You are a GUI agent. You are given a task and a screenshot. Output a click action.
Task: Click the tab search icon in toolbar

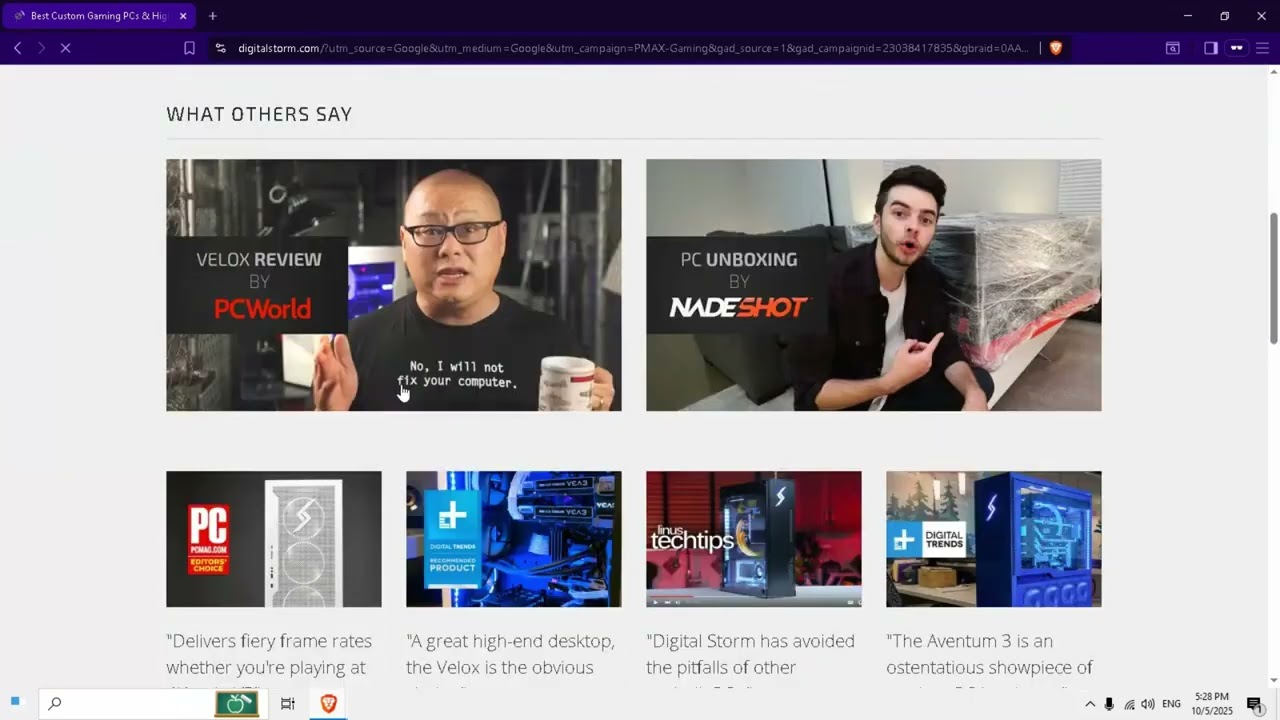[x=1173, y=48]
